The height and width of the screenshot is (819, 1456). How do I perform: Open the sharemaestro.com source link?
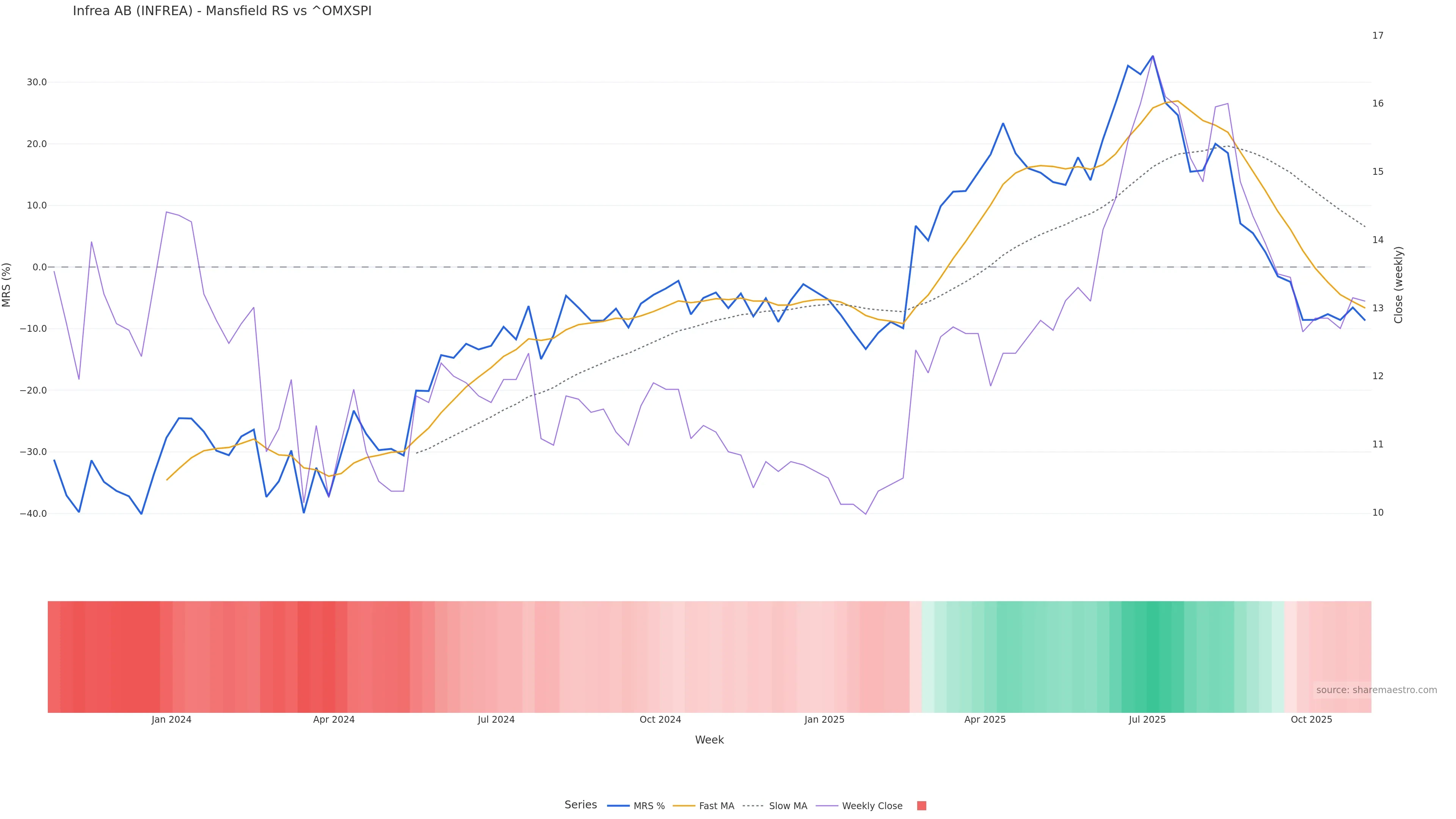pyautogui.click(x=1376, y=690)
